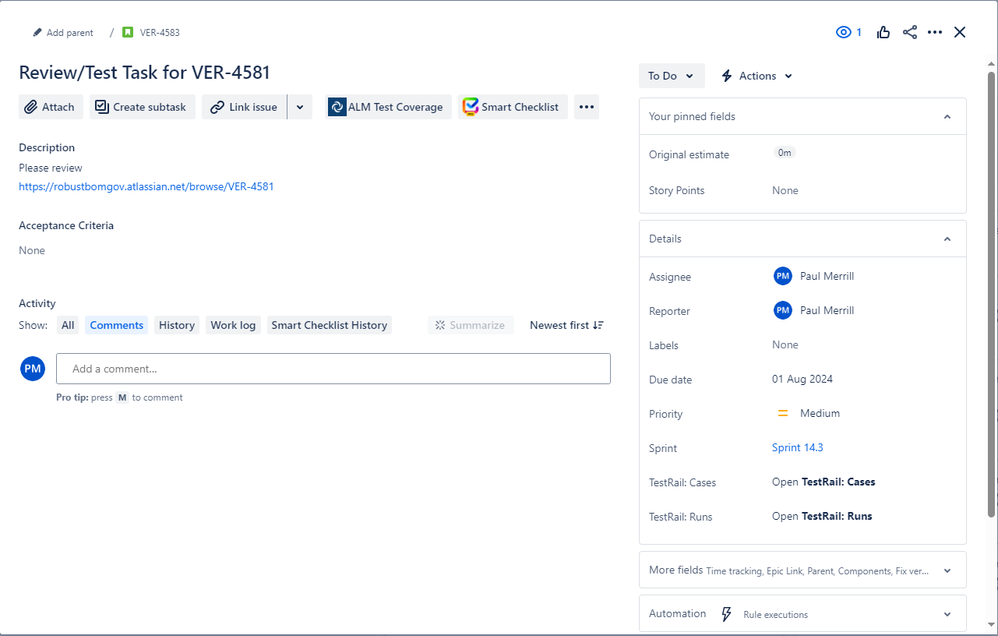Select the Comments activity tab
Screen dimensions: 998x636
(x=116, y=325)
